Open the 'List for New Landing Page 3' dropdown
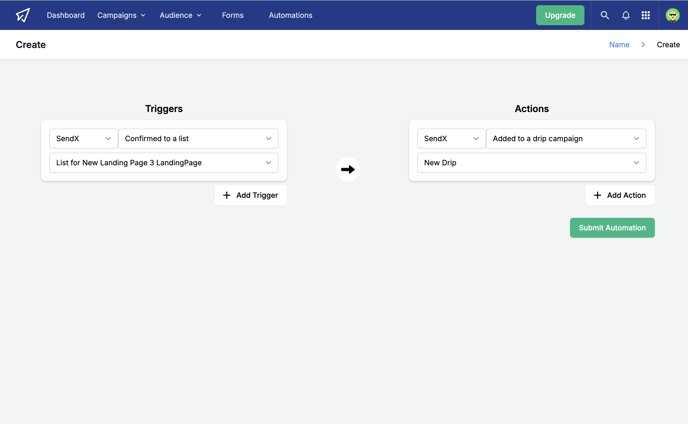The image size is (688, 424). tap(164, 163)
